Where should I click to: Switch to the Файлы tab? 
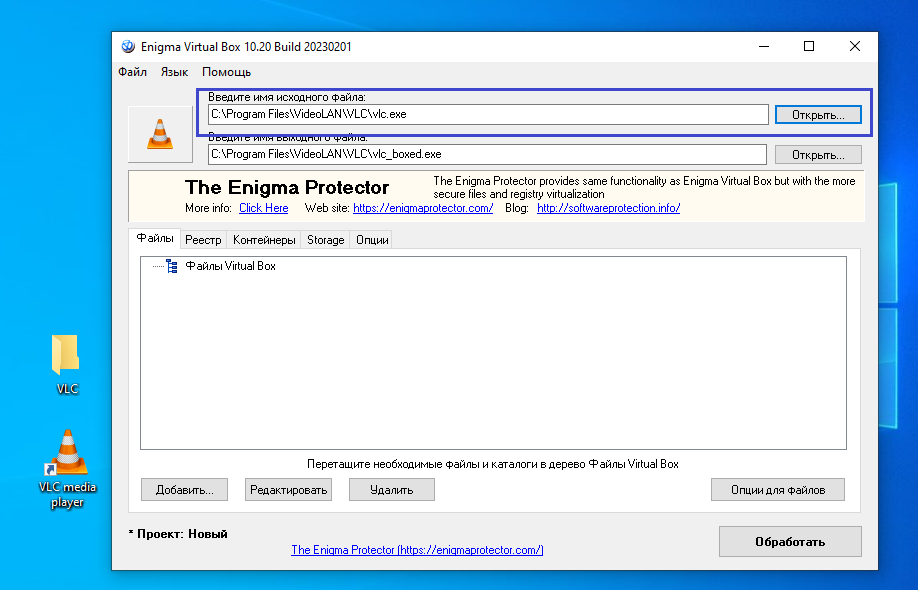[x=155, y=238]
